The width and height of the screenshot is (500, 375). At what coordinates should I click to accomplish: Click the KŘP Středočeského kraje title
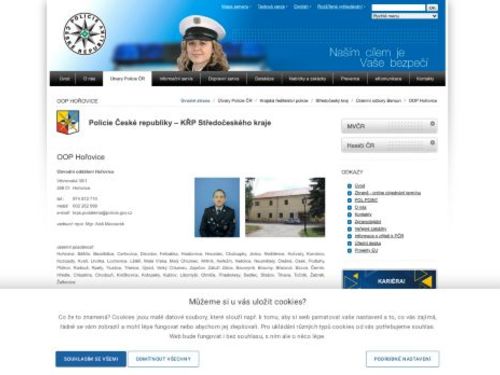coord(180,123)
